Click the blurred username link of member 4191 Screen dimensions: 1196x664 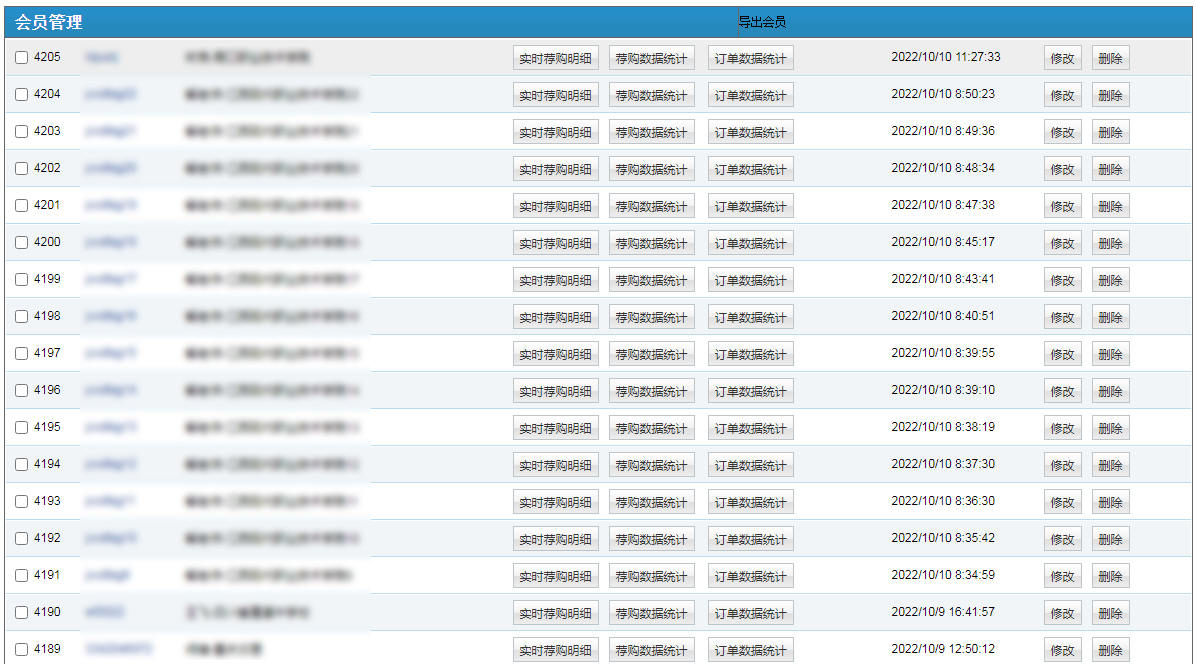point(108,575)
